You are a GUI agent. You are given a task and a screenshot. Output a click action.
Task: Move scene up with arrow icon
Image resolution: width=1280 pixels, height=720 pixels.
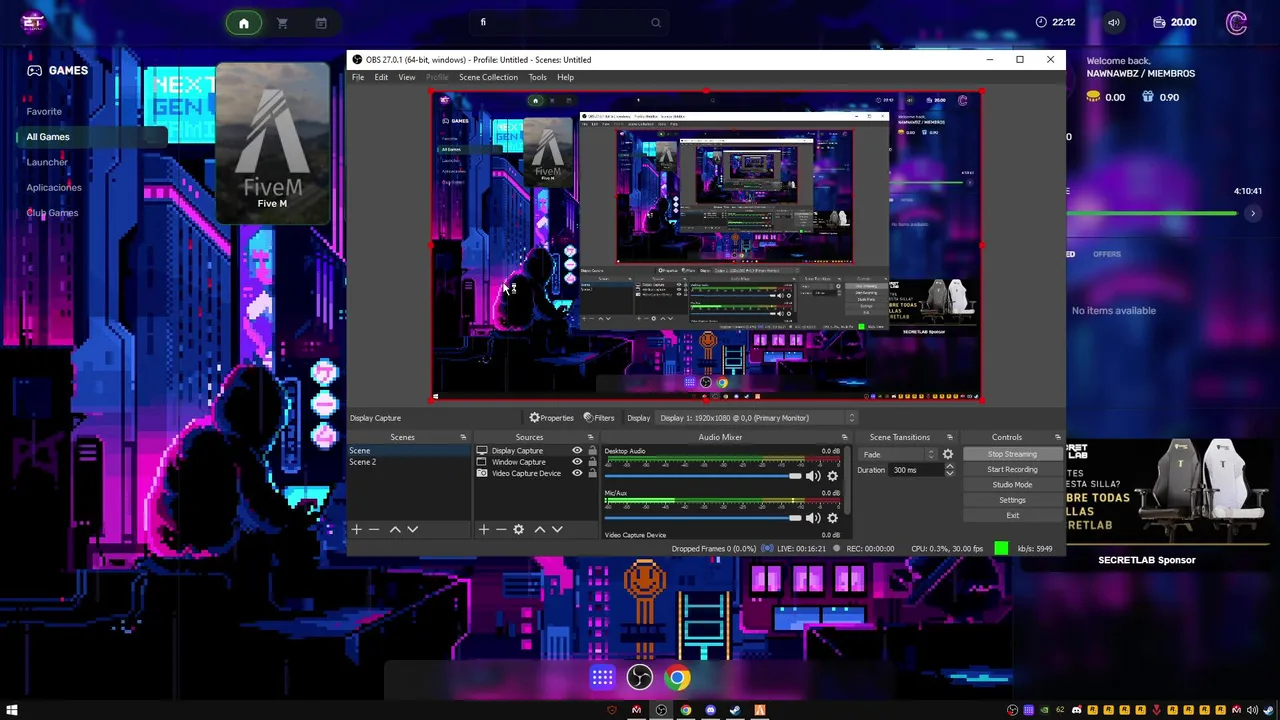[x=395, y=529]
